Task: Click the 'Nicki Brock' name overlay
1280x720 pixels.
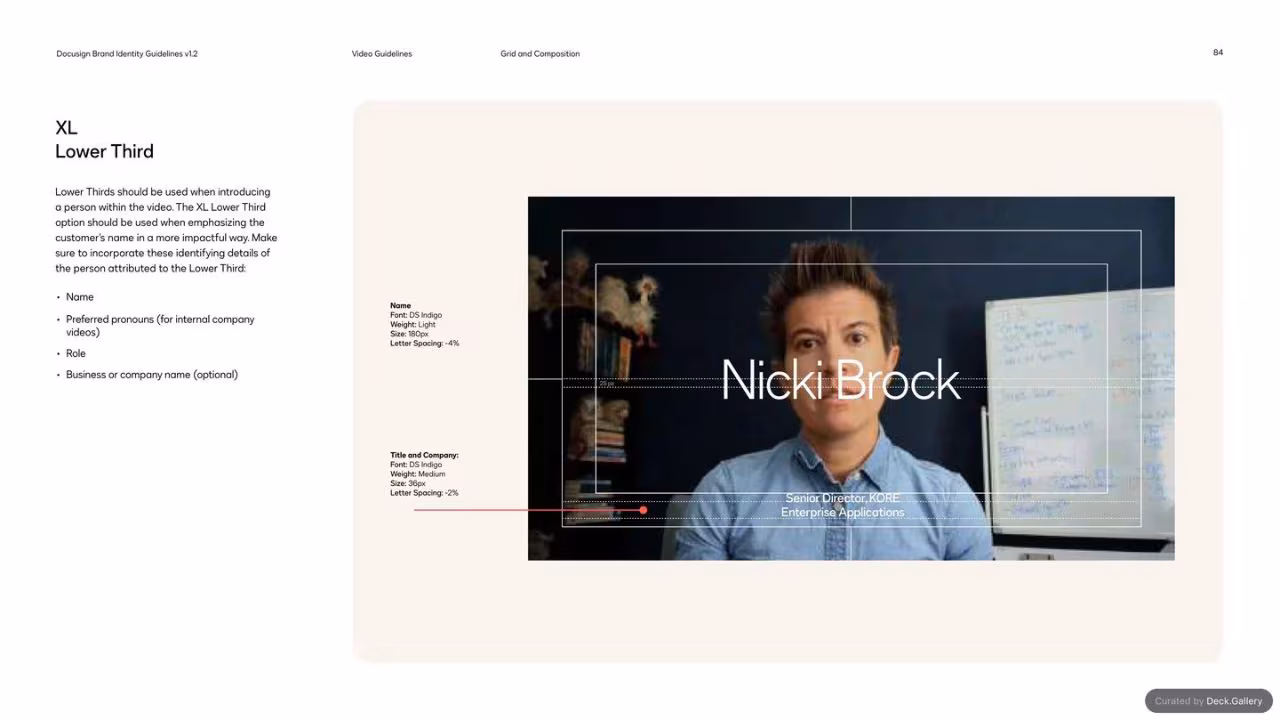Action: click(x=841, y=380)
